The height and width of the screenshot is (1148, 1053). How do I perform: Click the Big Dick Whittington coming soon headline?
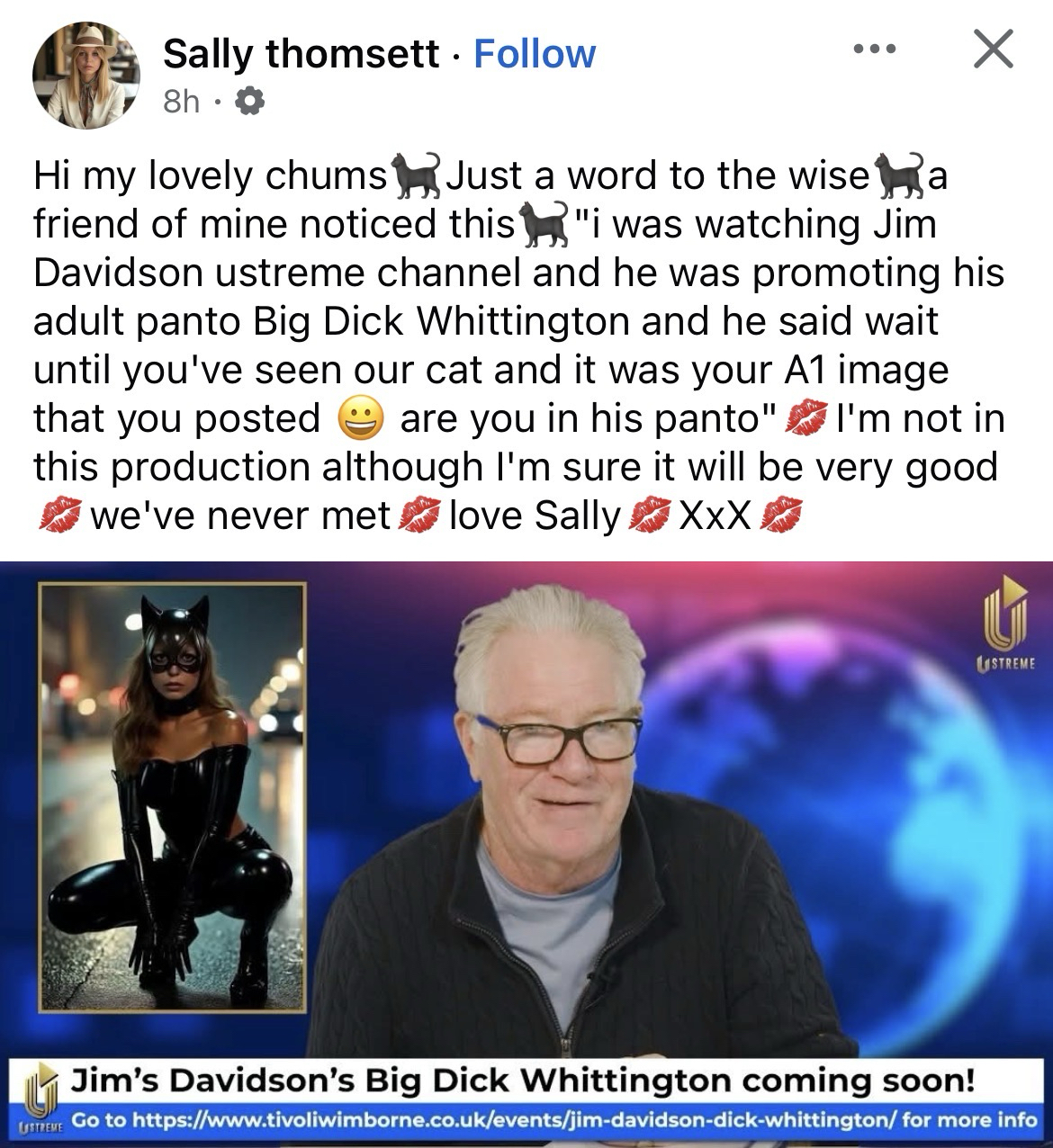point(523,1080)
